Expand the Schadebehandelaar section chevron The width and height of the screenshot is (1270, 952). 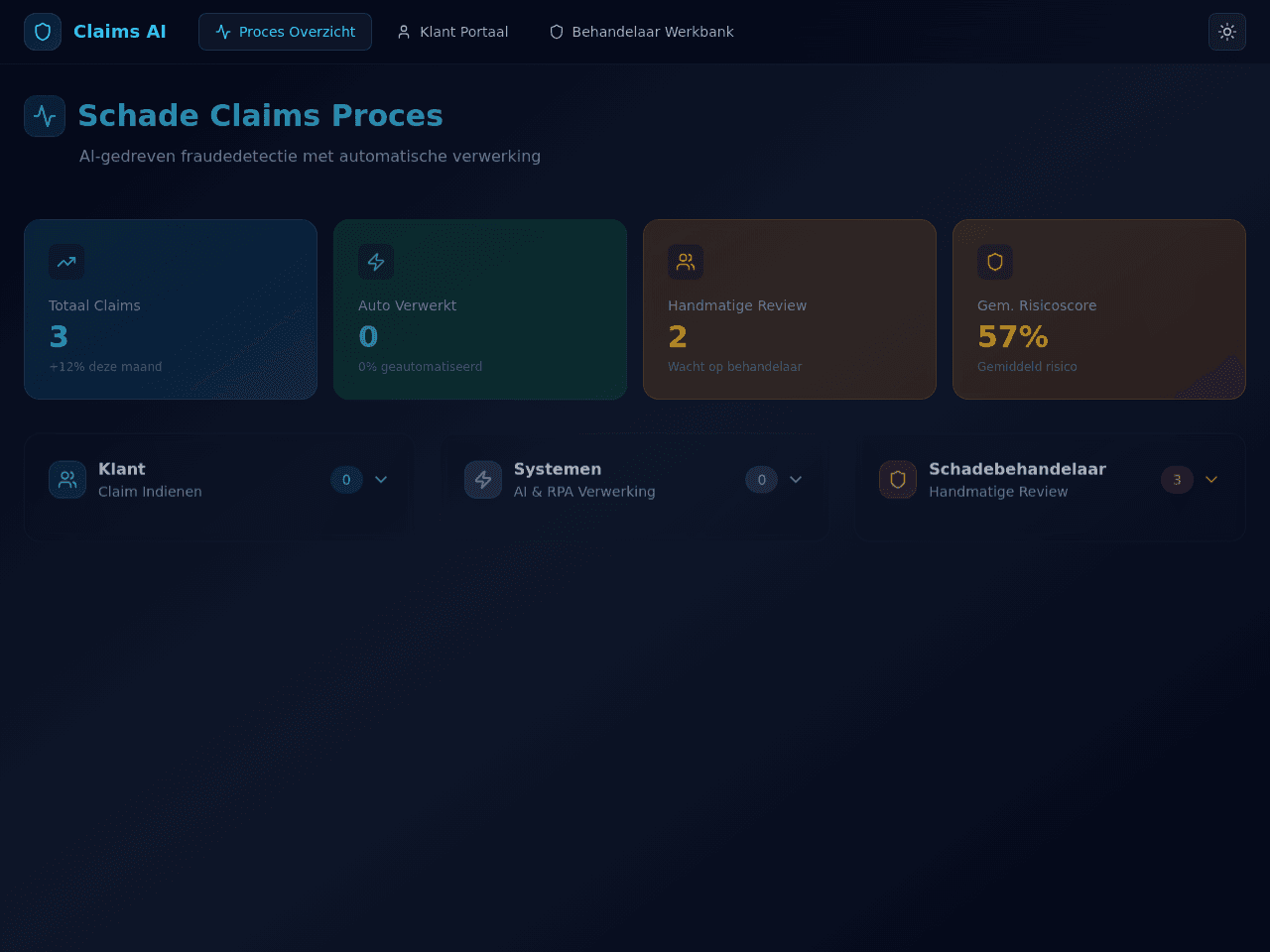coord(1211,480)
